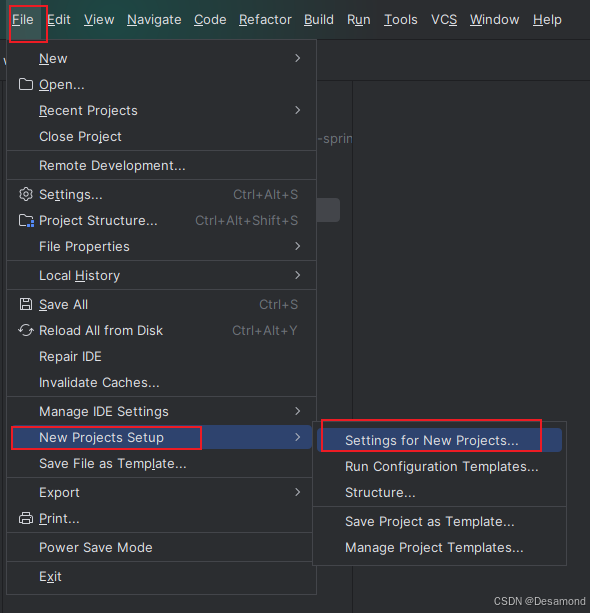Click the Reload All from Disk arrows icon
The height and width of the screenshot is (613, 590).
click(x=26, y=330)
